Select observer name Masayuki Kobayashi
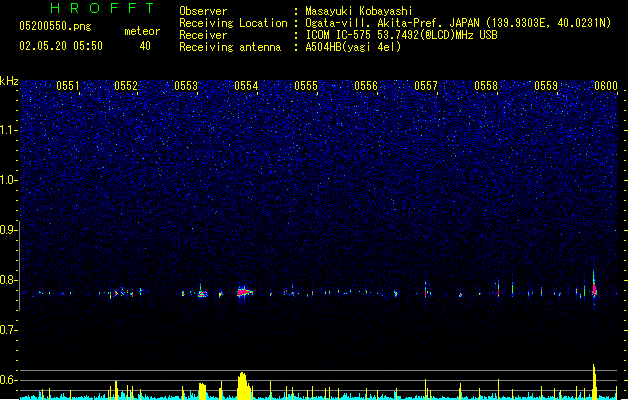Viewport: 629px width, 400px height. tap(359, 11)
